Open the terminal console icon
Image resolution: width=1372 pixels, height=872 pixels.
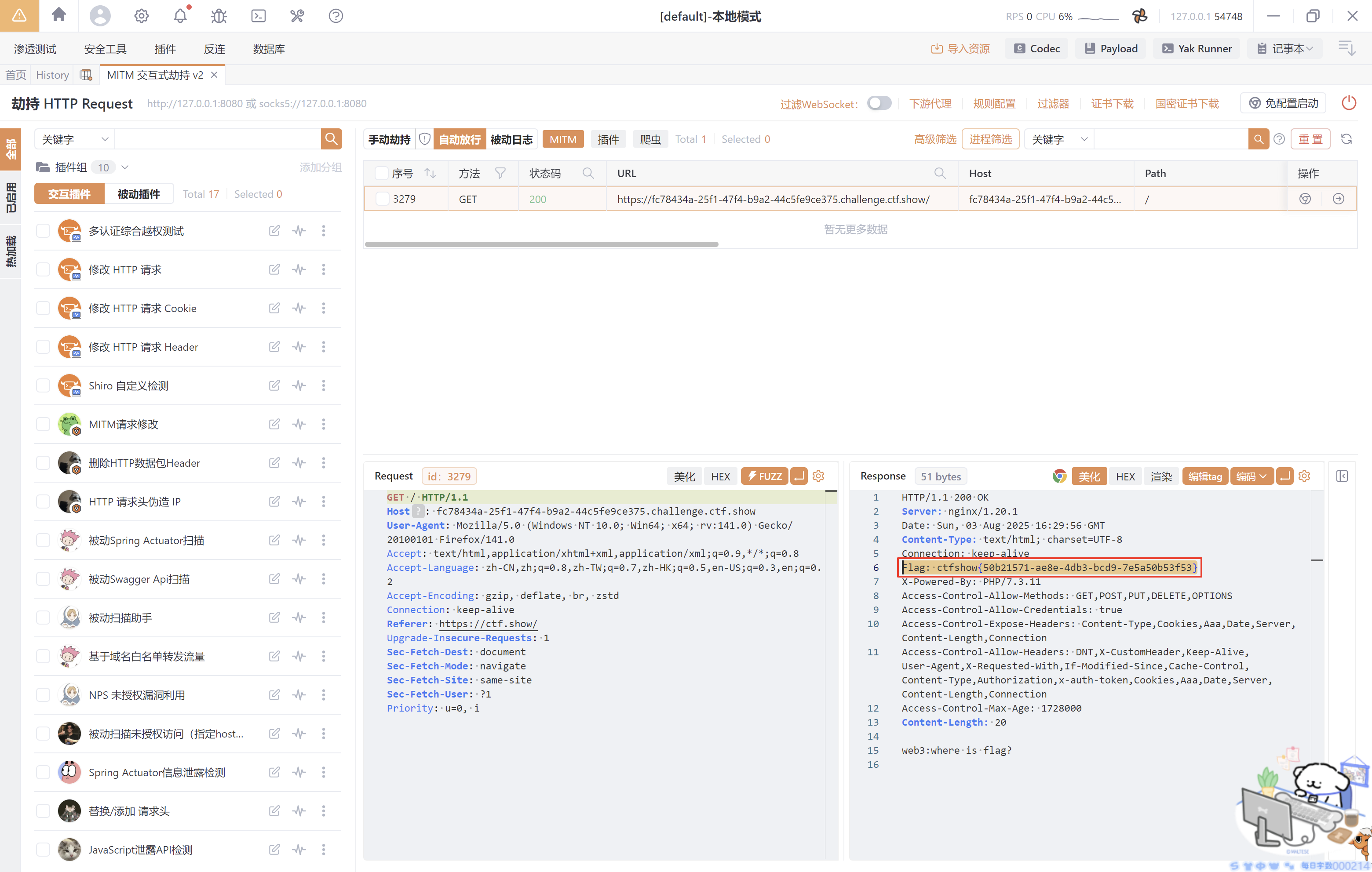(x=258, y=15)
